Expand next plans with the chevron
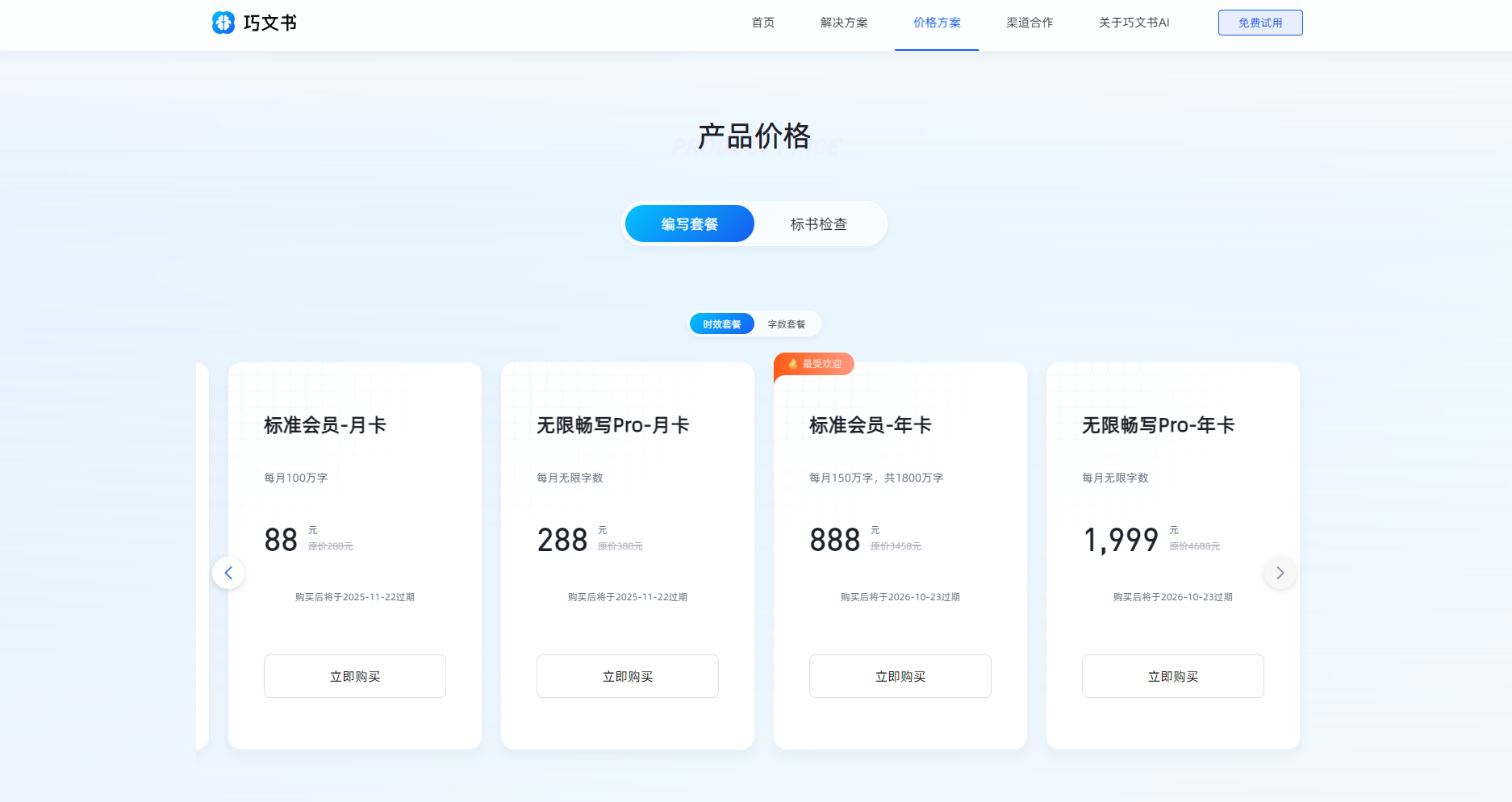This screenshot has width=1512, height=802. click(x=1280, y=573)
